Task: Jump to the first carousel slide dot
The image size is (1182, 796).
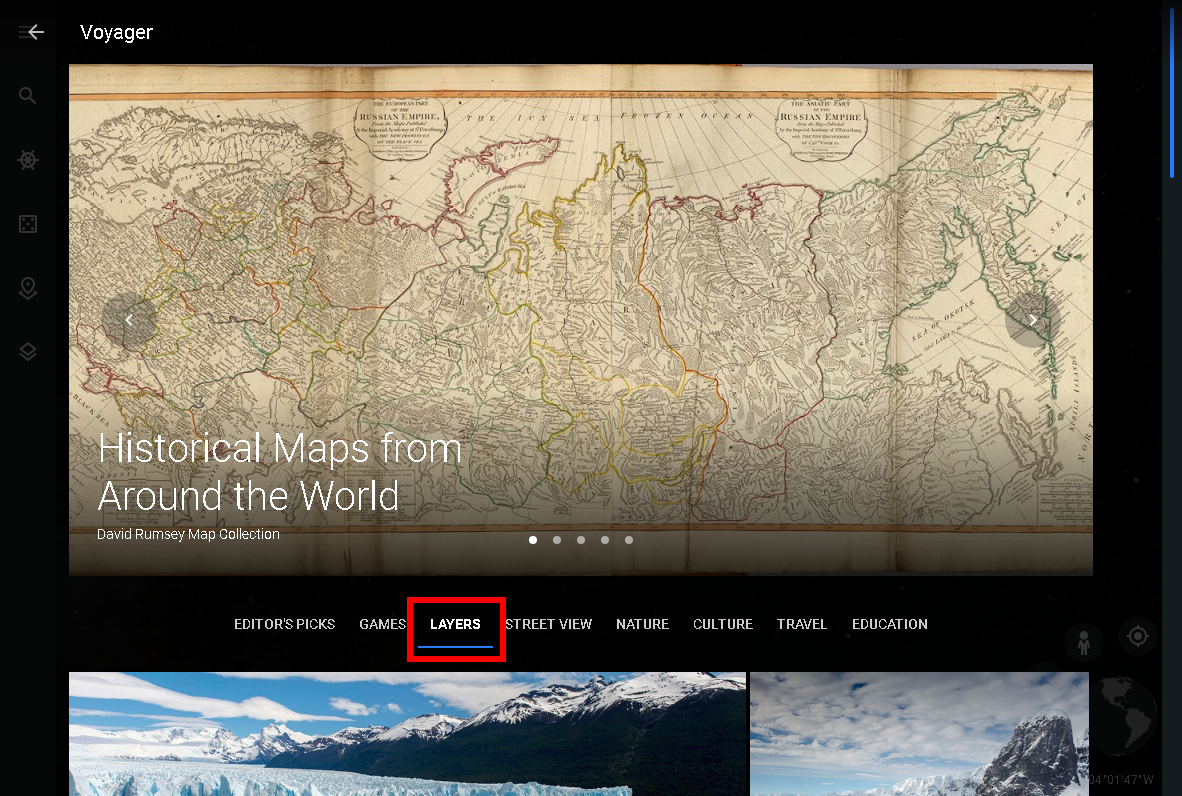Action: (x=533, y=540)
